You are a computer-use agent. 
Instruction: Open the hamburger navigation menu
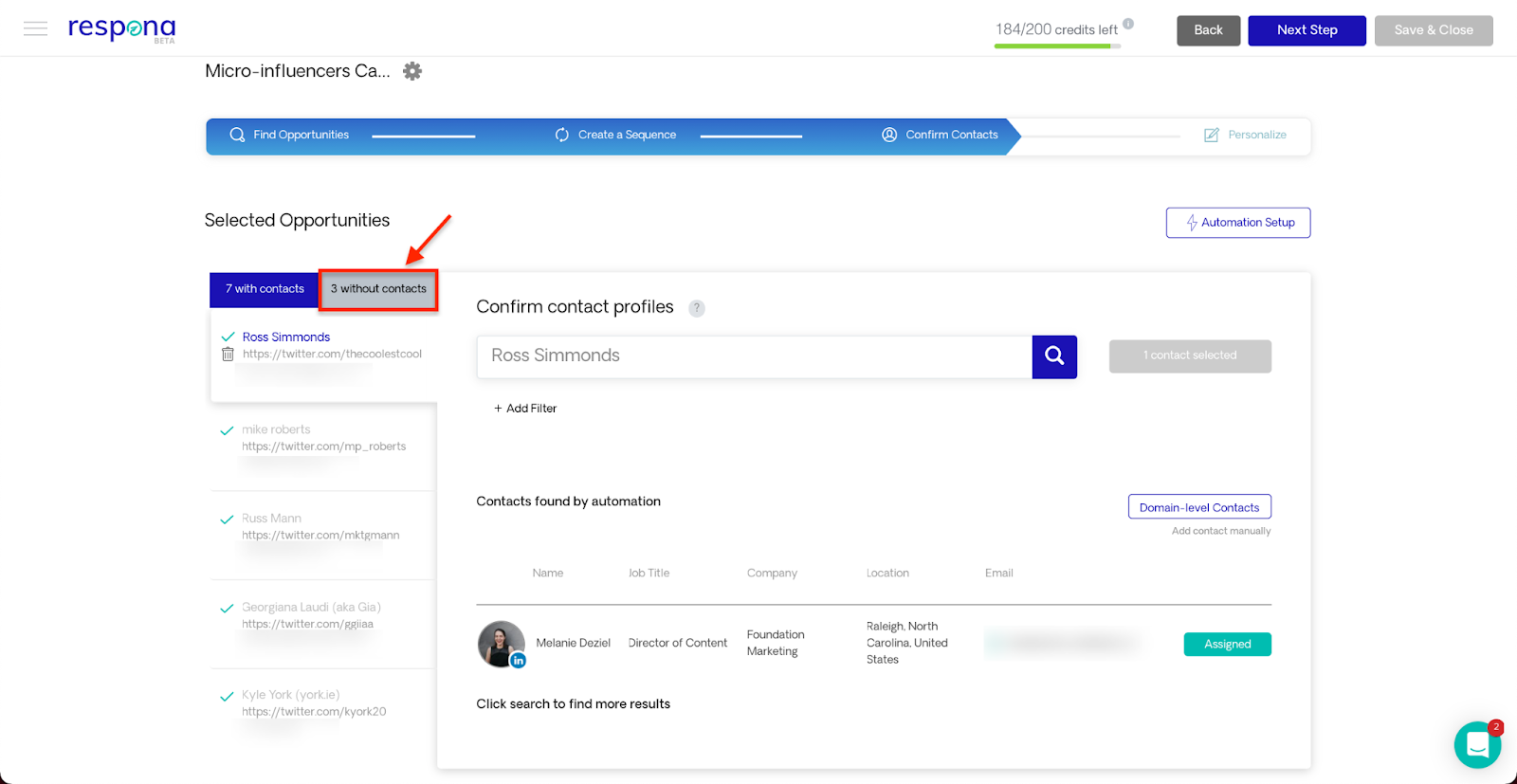(35, 28)
